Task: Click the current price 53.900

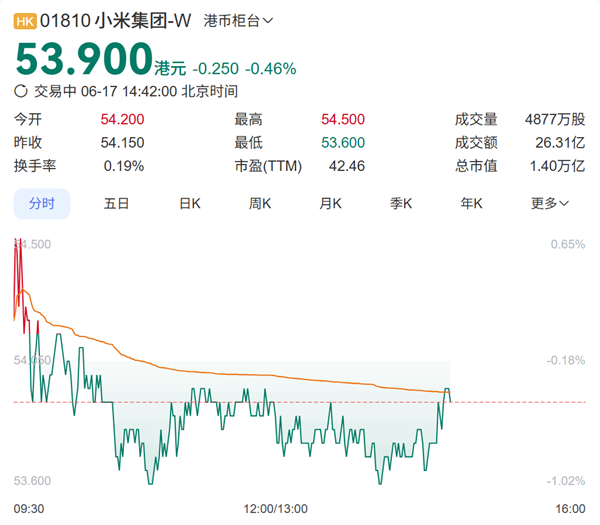Action: [x=82, y=61]
